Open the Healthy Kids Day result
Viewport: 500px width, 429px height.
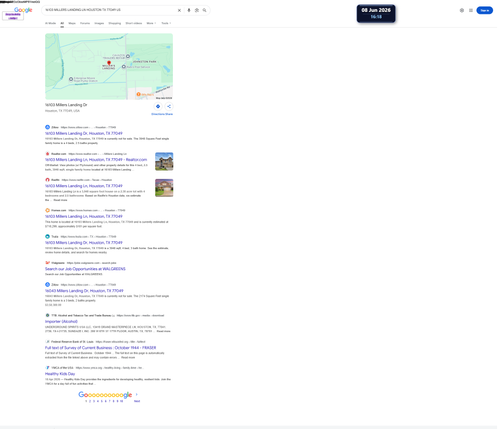tap(60, 374)
